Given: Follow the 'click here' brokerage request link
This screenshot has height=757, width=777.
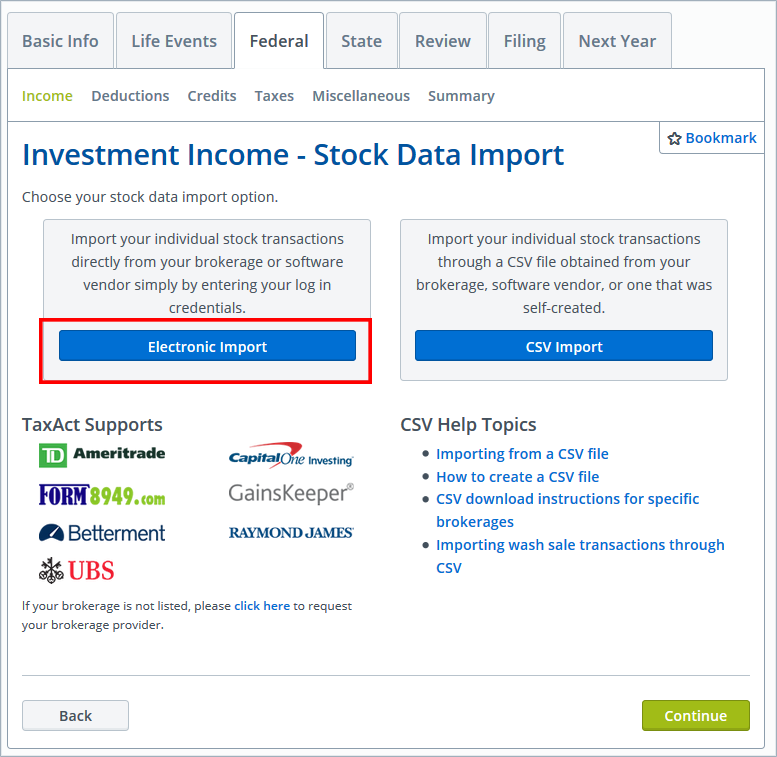Looking at the screenshot, I should point(262,606).
